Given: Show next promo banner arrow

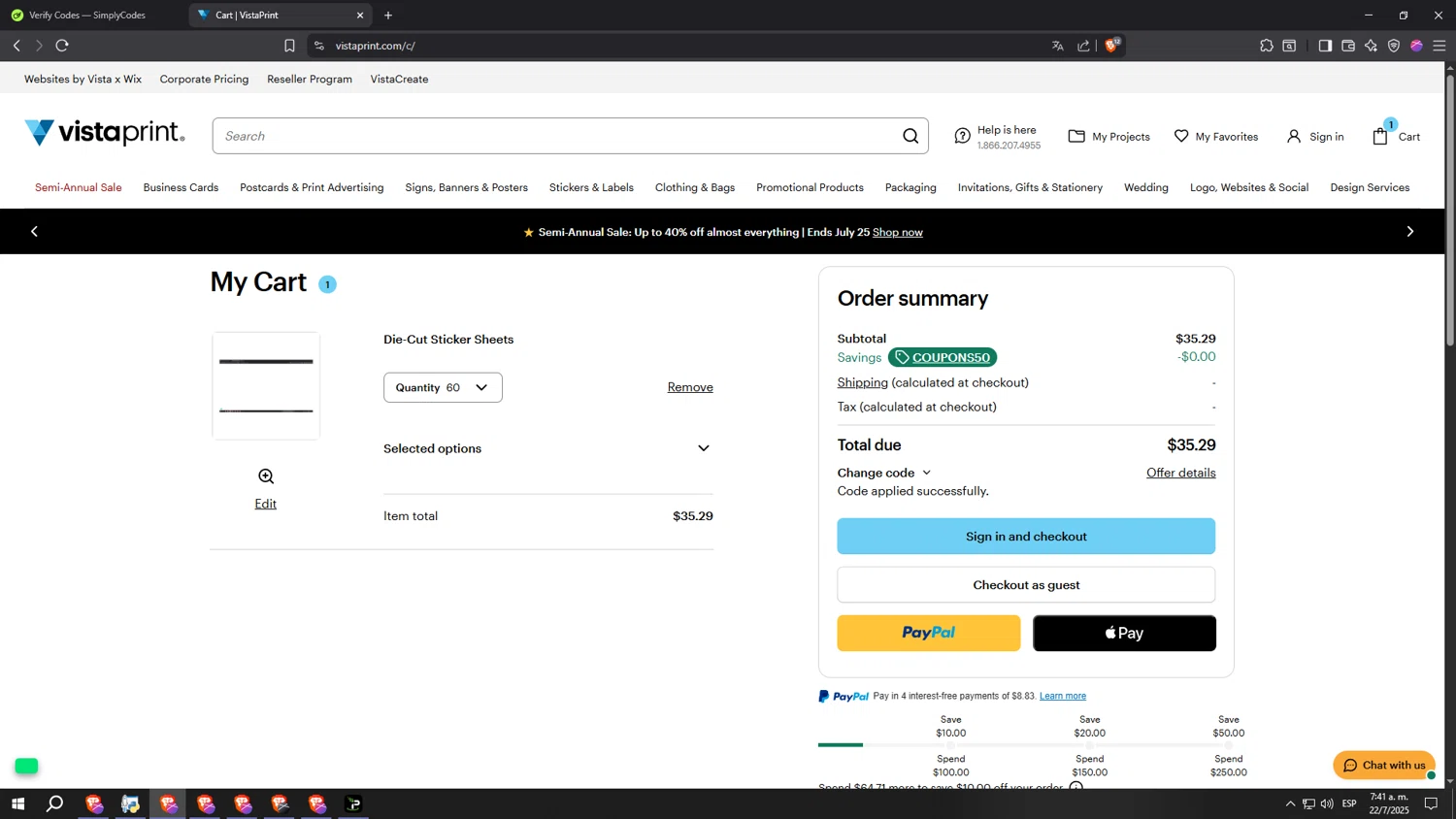Looking at the screenshot, I should coord(1410,231).
